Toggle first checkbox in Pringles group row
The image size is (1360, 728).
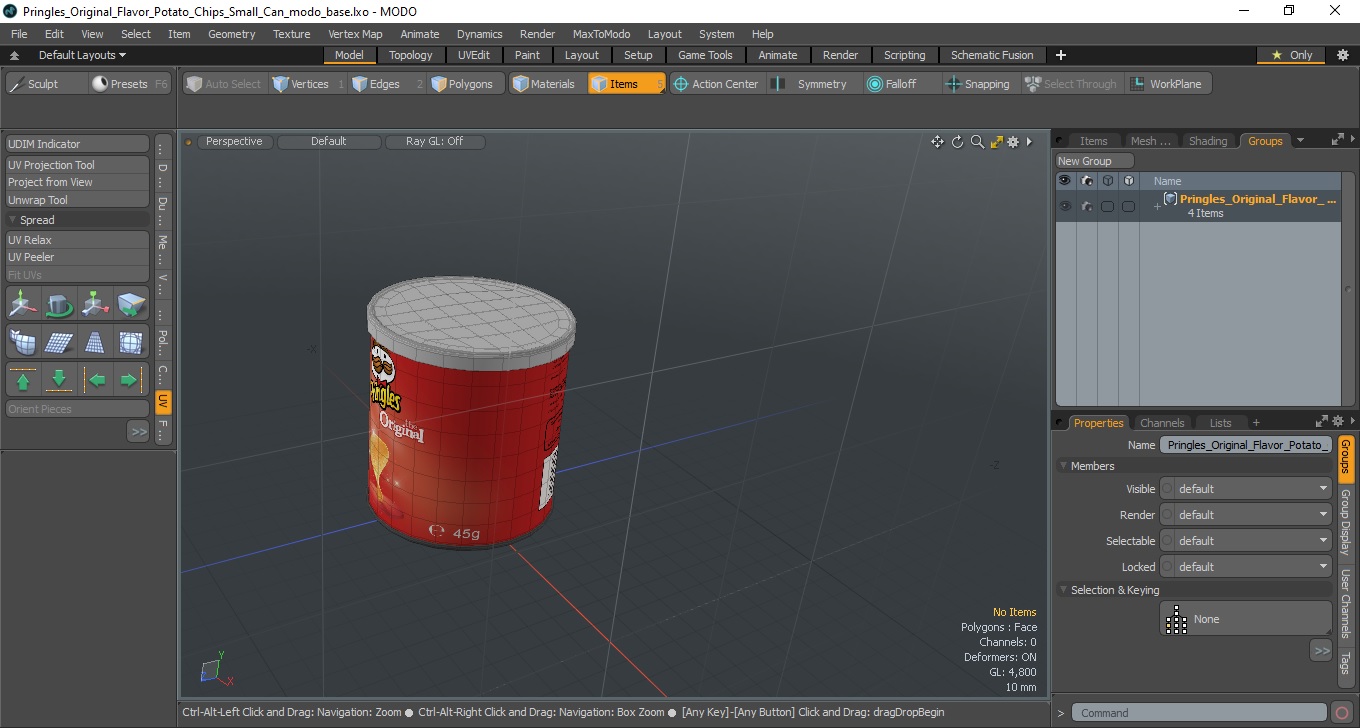pyautogui.click(x=1107, y=206)
